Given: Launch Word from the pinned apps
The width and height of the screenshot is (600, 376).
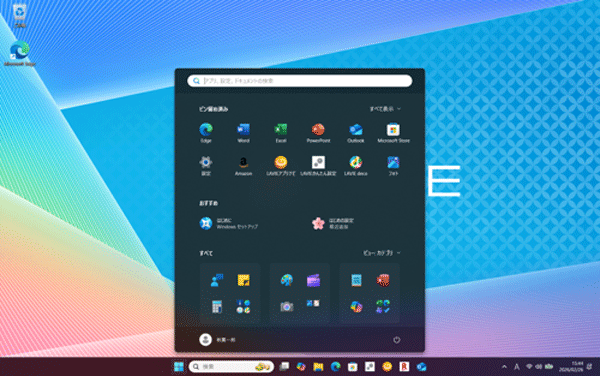Looking at the screenshot, I should [243, 132].
